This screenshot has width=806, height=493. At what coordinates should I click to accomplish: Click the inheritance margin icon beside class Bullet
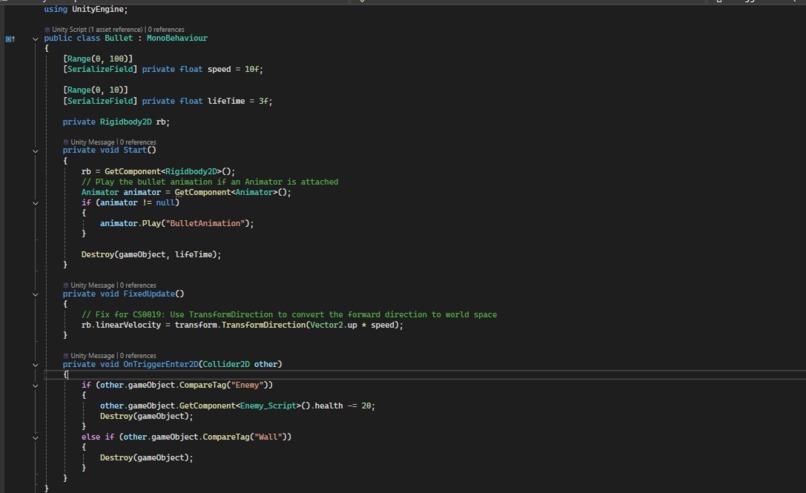tap(10, 39)
